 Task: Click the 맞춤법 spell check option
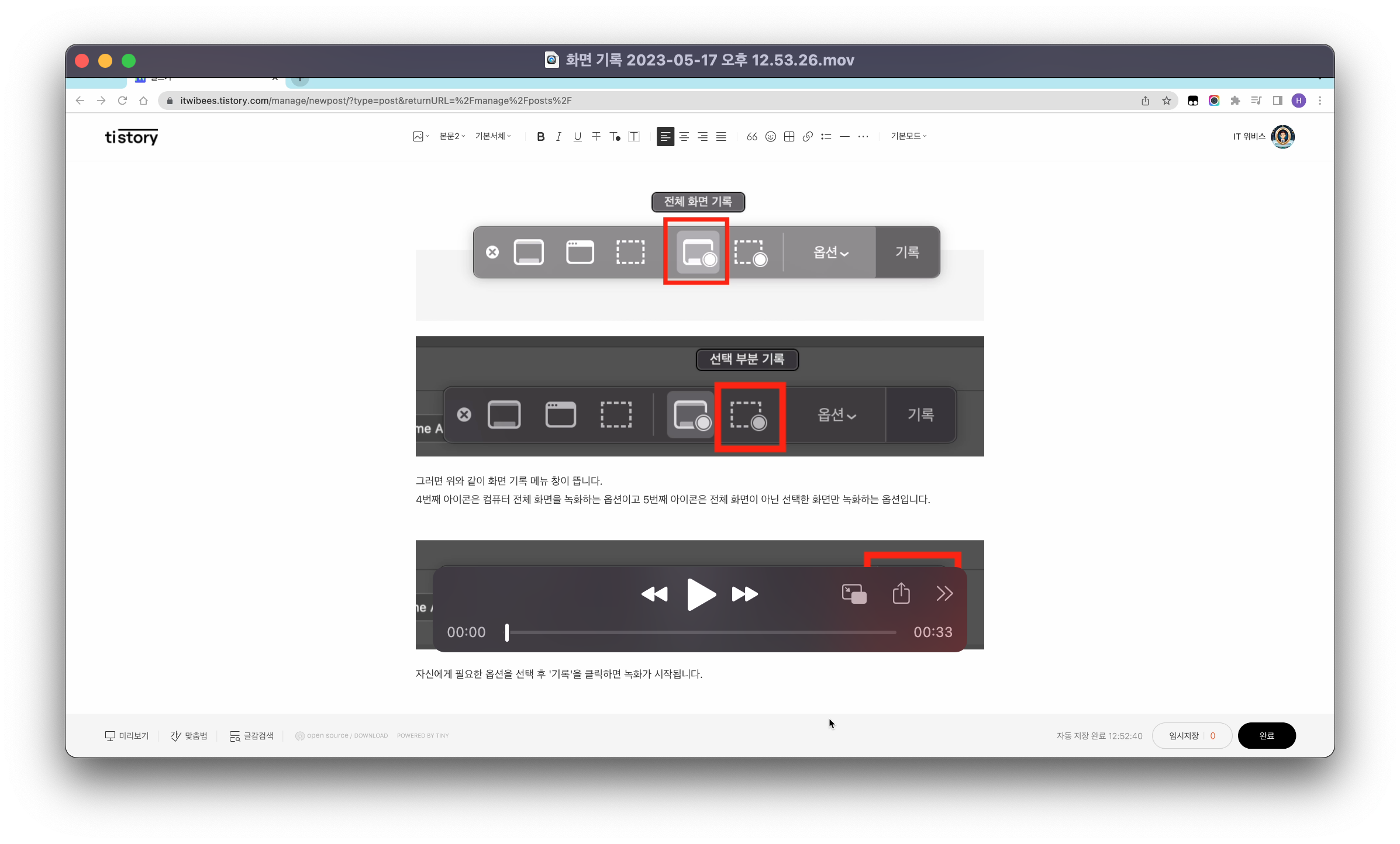click(189, 735)
